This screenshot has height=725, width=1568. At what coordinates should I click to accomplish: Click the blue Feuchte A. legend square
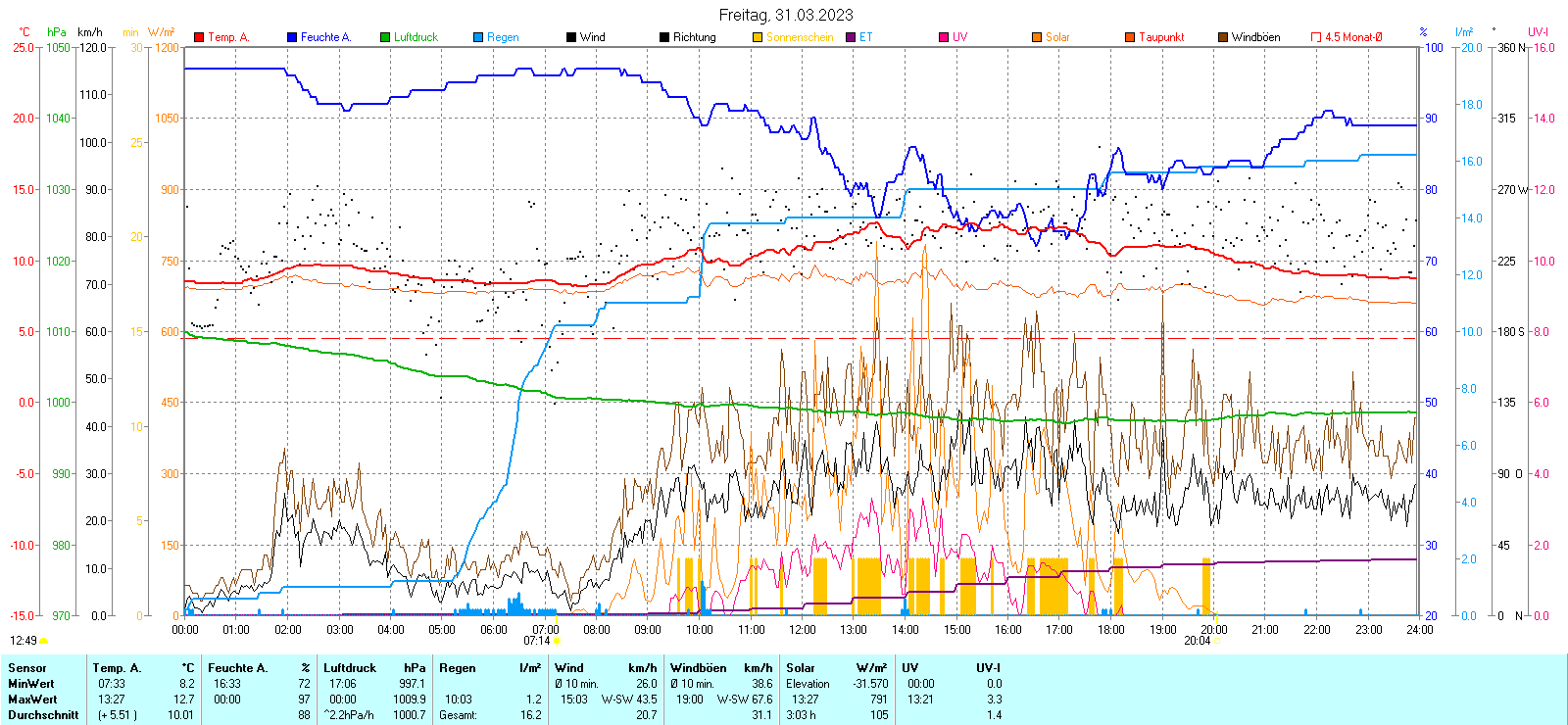click(292, 37)
